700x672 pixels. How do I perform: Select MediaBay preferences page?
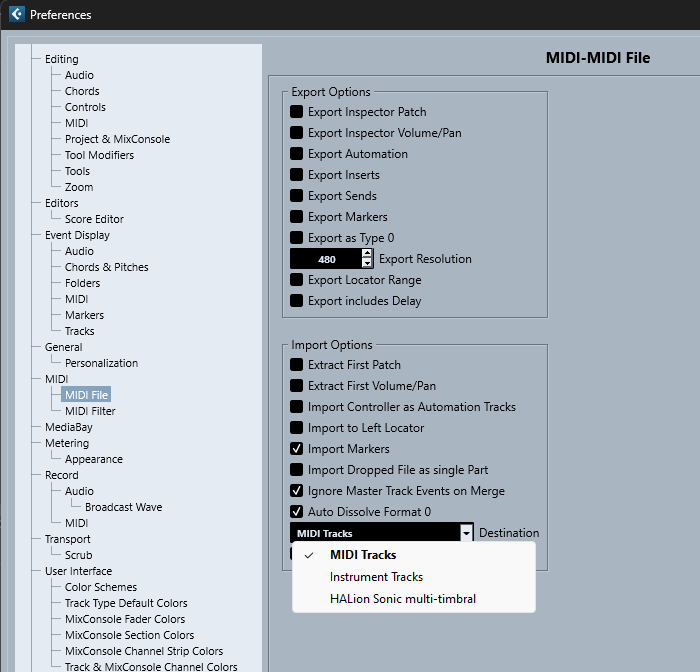point(69,427)
